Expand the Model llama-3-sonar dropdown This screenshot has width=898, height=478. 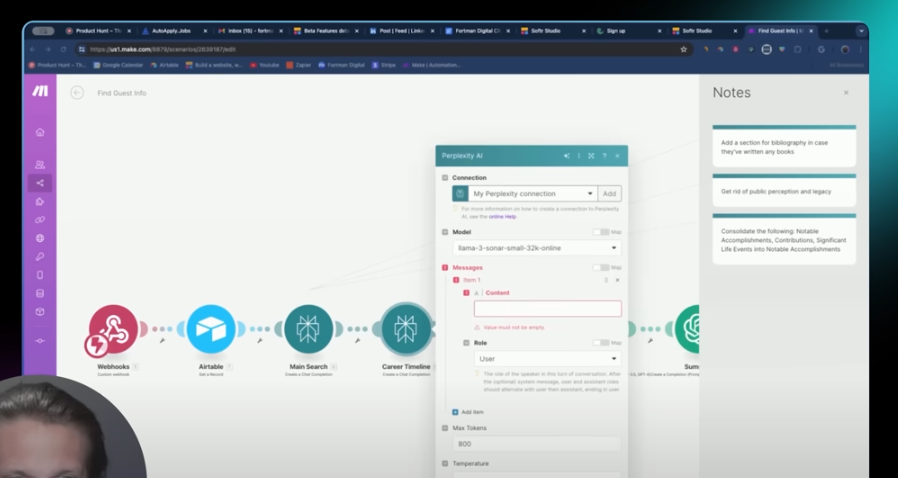point(536,248)
